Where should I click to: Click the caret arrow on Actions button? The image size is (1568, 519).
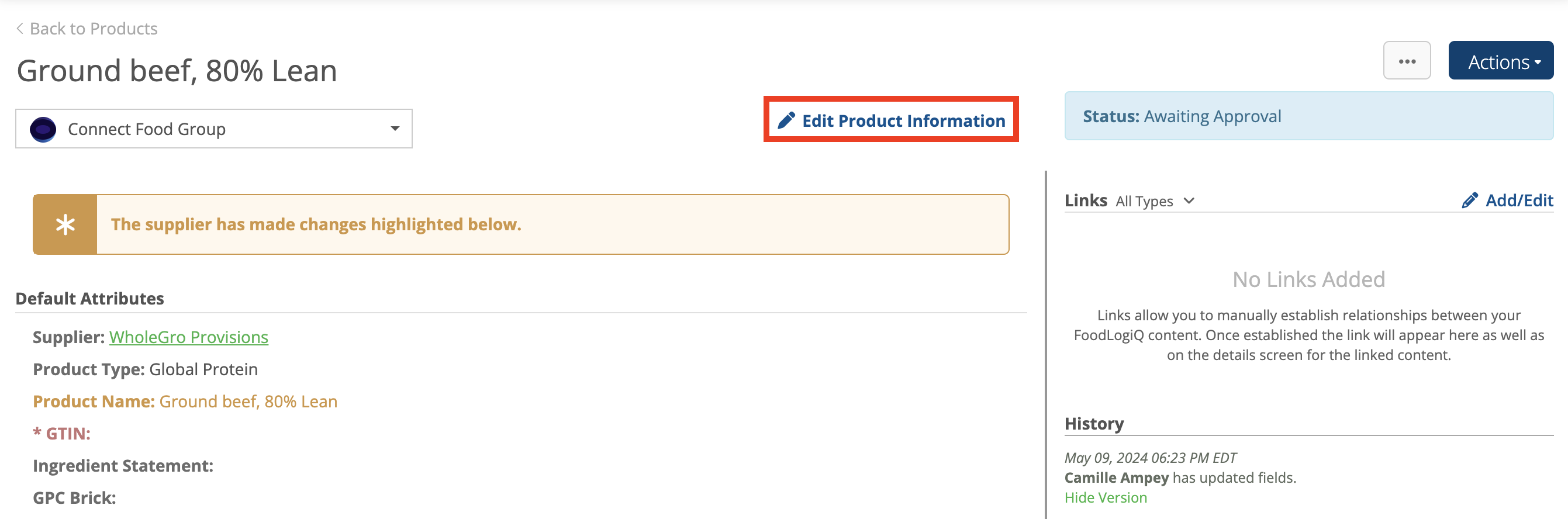click(1538, 62)
